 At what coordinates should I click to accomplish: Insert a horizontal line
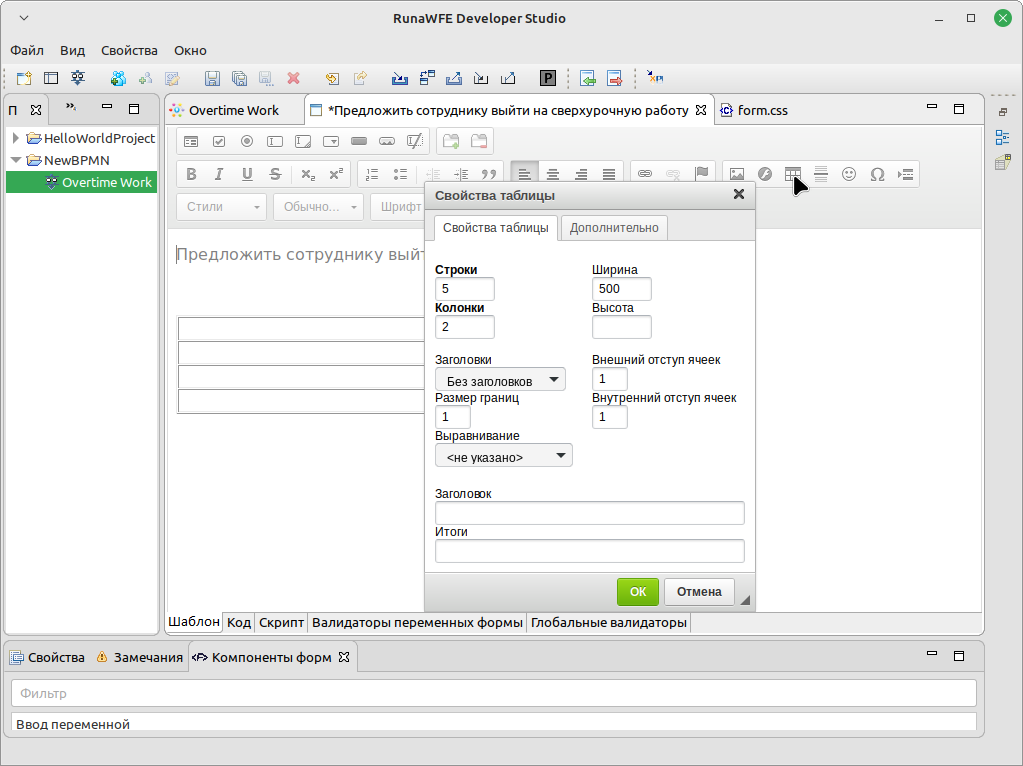click(x=821, y=174)
